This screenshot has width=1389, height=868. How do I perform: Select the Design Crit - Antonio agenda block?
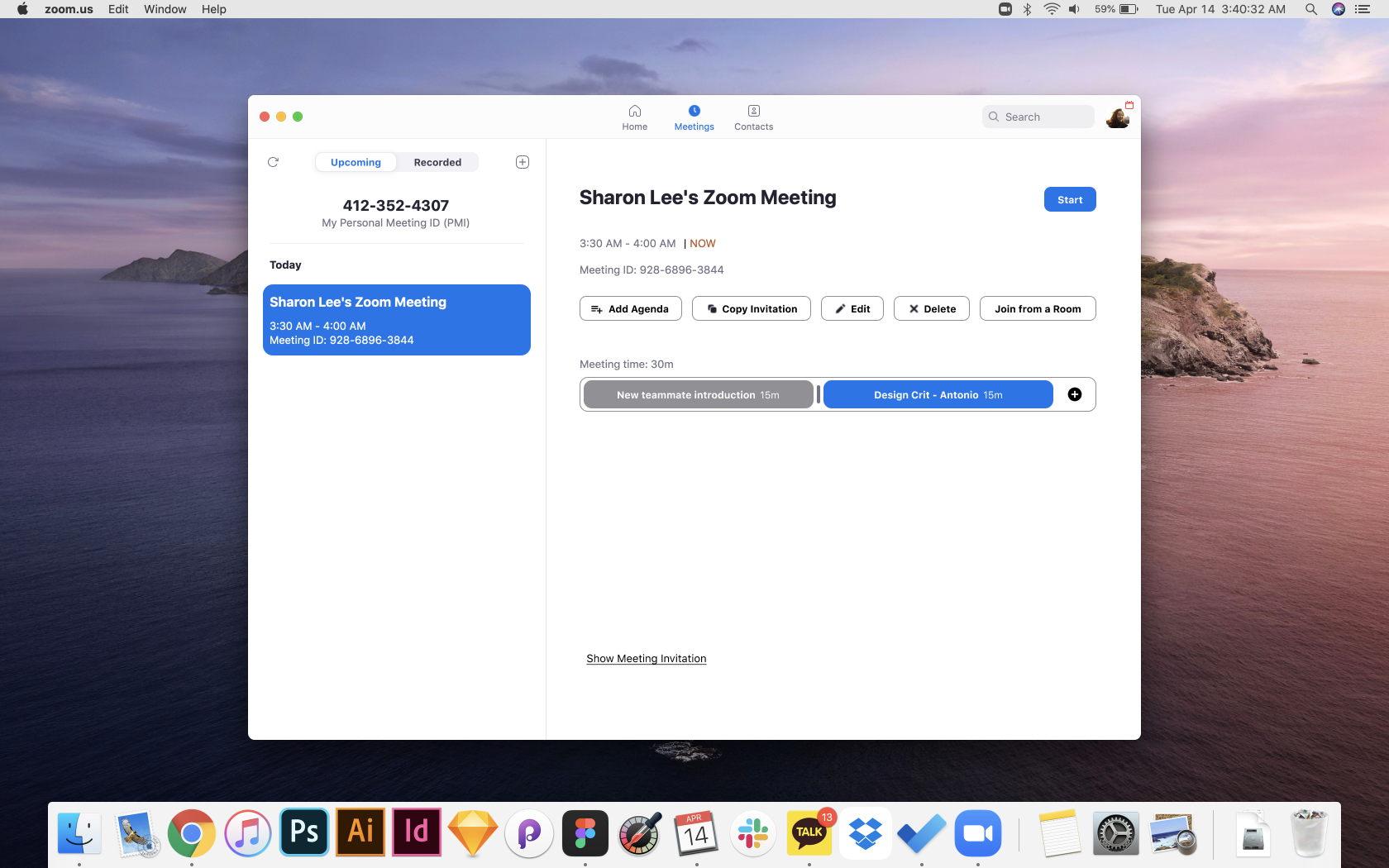click(938, 394)
